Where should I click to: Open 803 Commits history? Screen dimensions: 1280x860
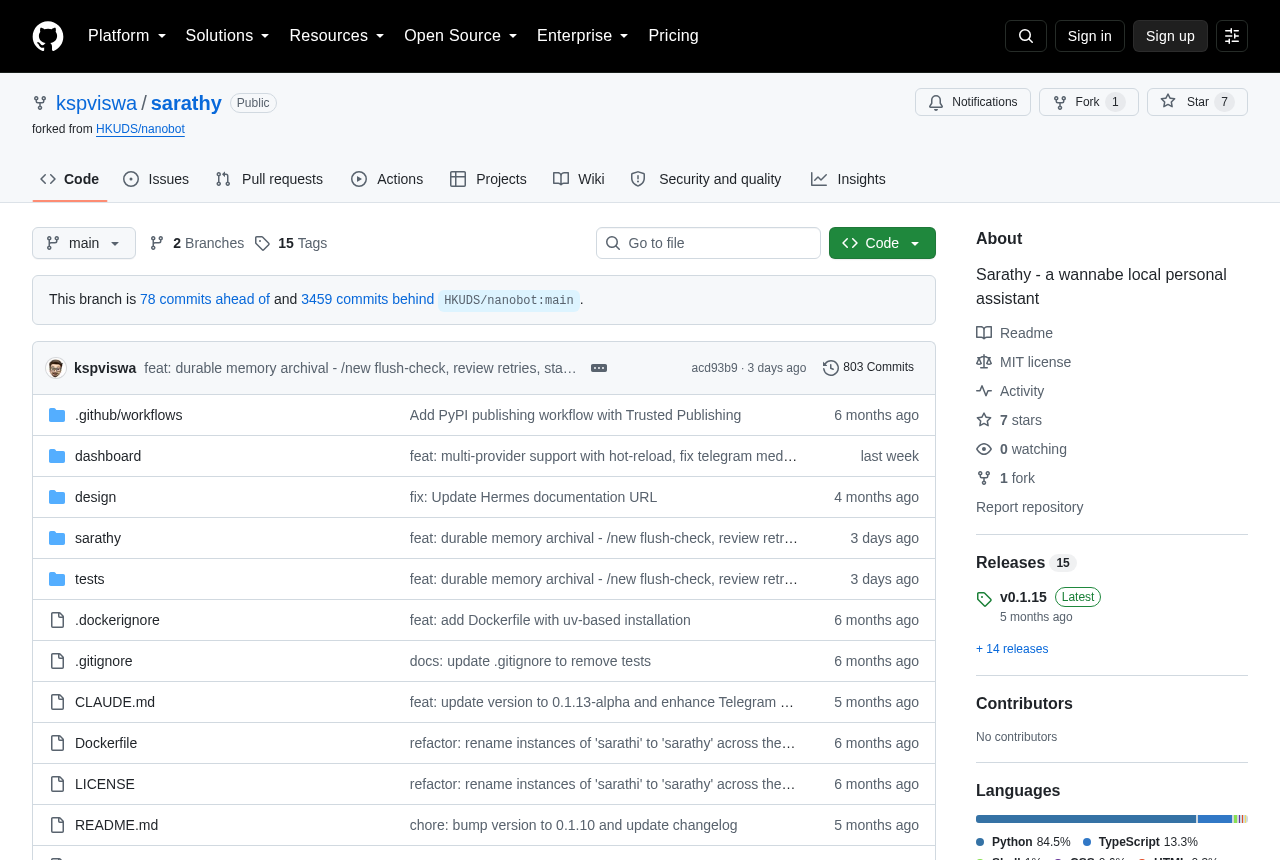[x=868, y=368]
